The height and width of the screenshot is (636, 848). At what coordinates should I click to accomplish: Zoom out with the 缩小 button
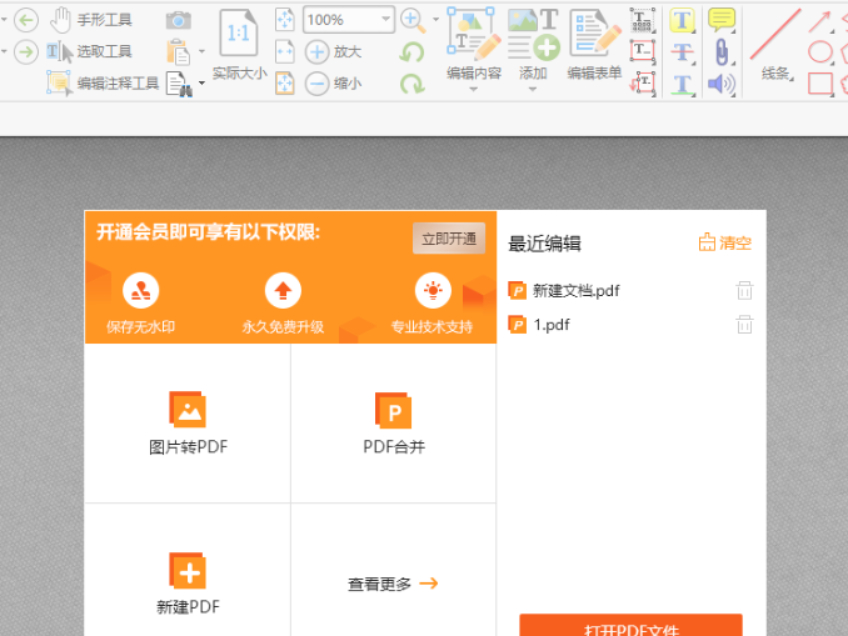click(333, 84)
